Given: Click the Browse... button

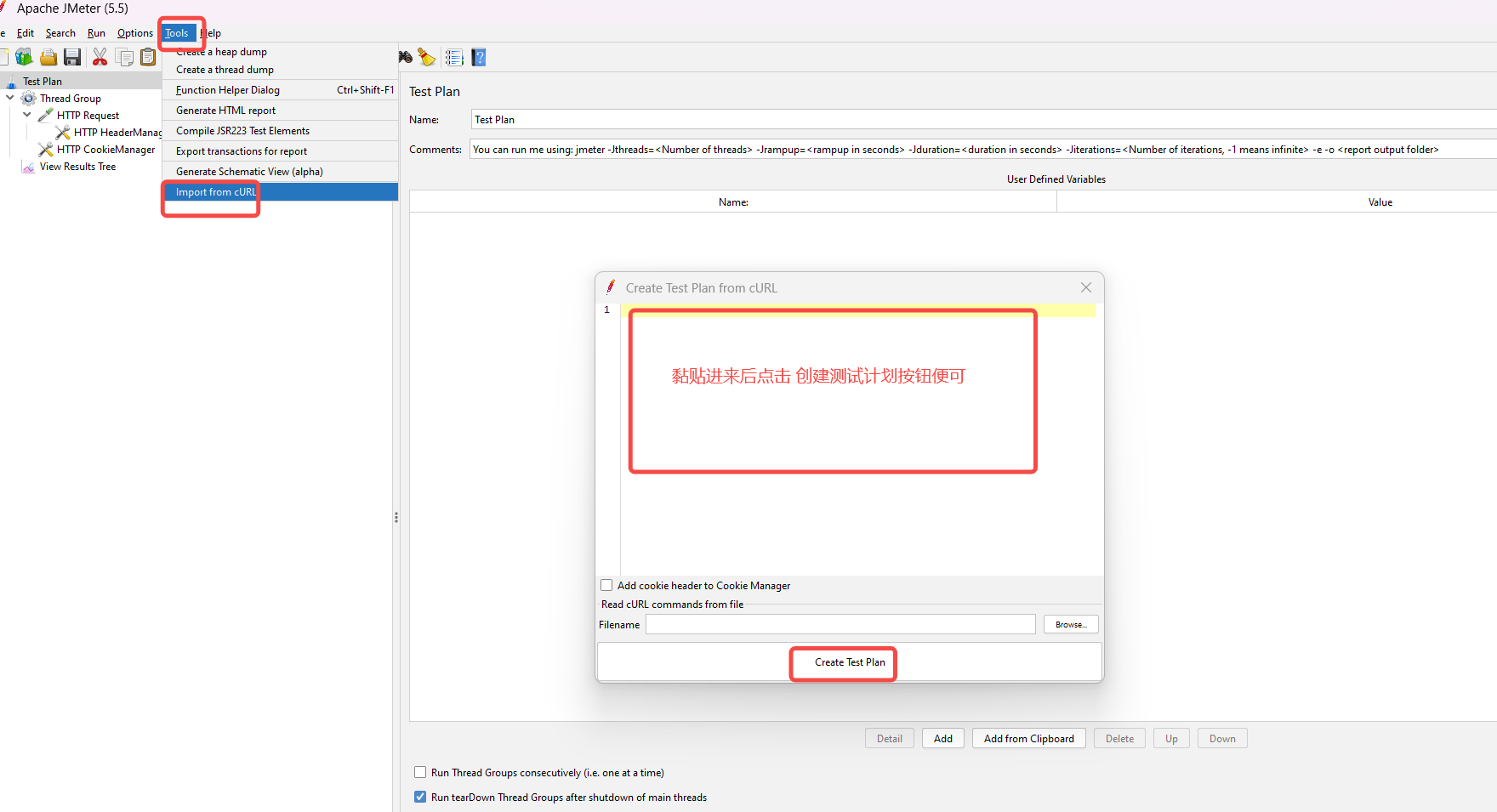Looking at the screenshot, I should click(1071, 625).
